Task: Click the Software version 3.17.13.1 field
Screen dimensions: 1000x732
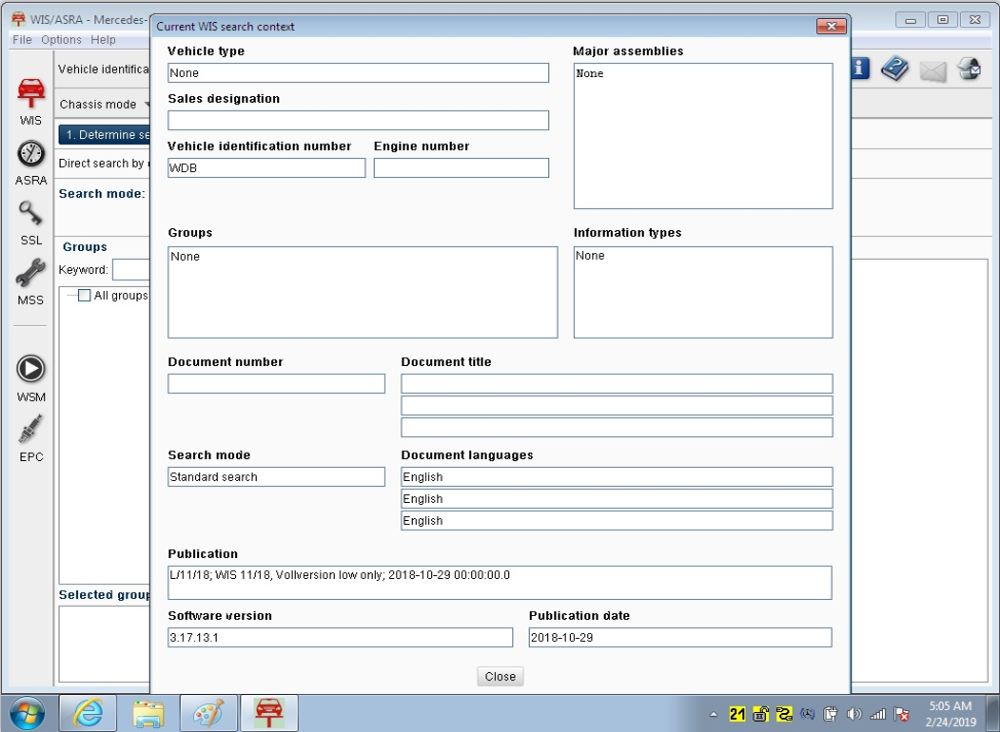Action: (340, 638)
